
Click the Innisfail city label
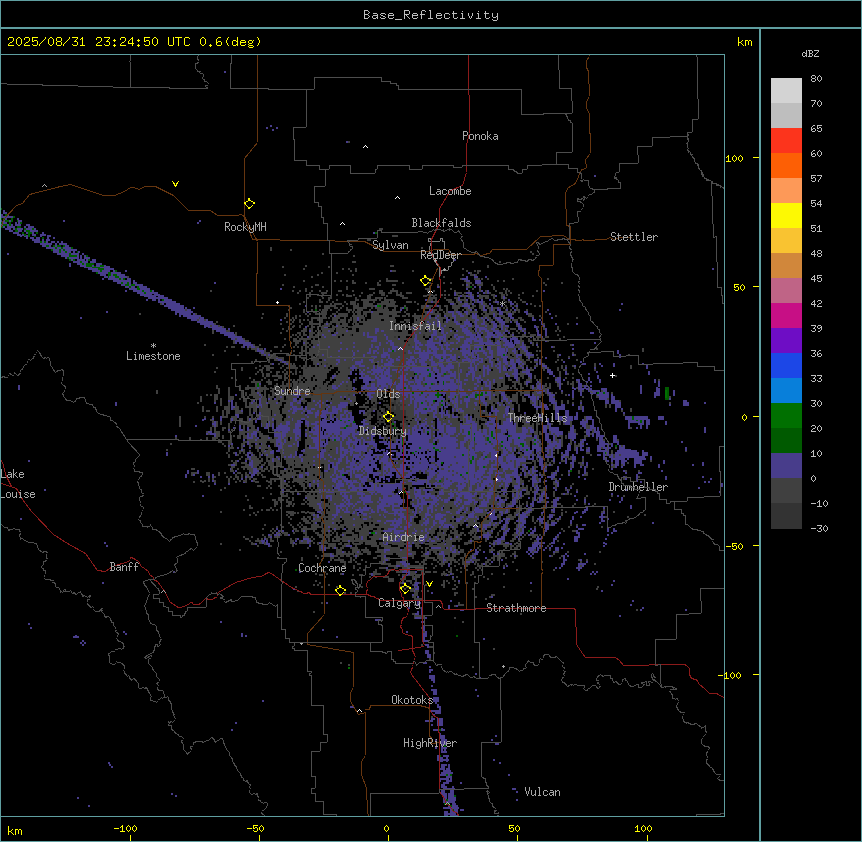[x=415, y=326]
